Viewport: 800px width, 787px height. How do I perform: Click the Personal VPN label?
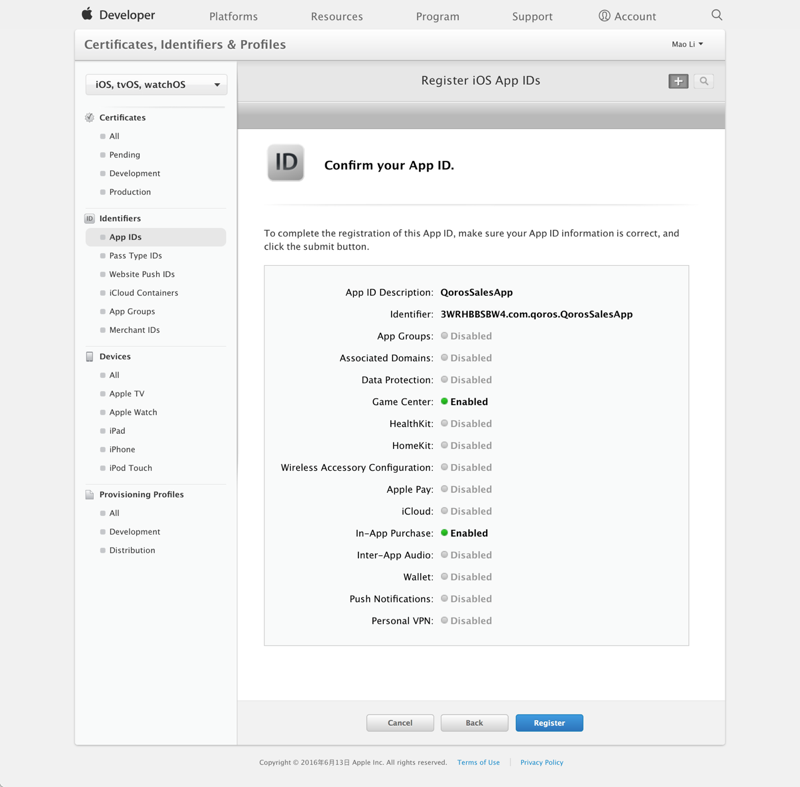point(402,621)
